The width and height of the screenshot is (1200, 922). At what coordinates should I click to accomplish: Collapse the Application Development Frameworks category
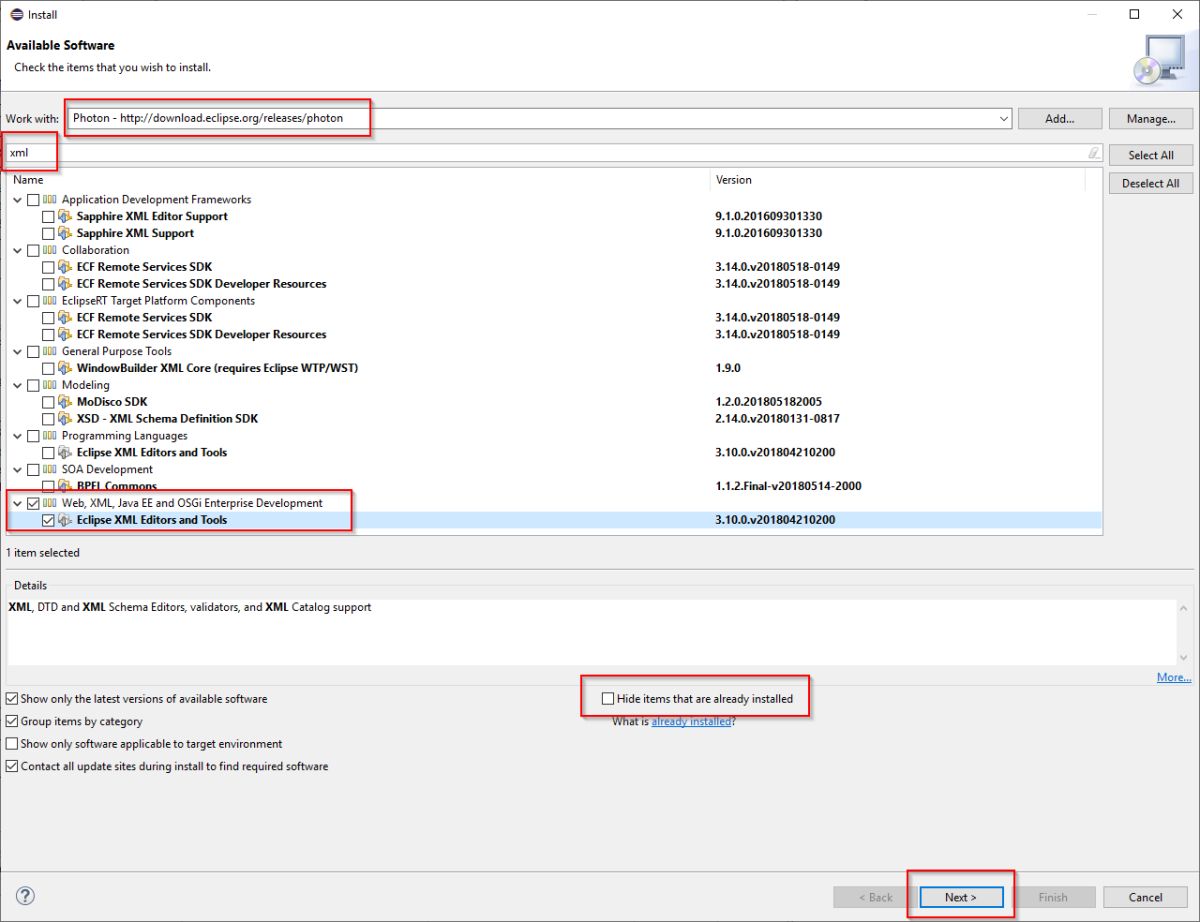point(17,200)
